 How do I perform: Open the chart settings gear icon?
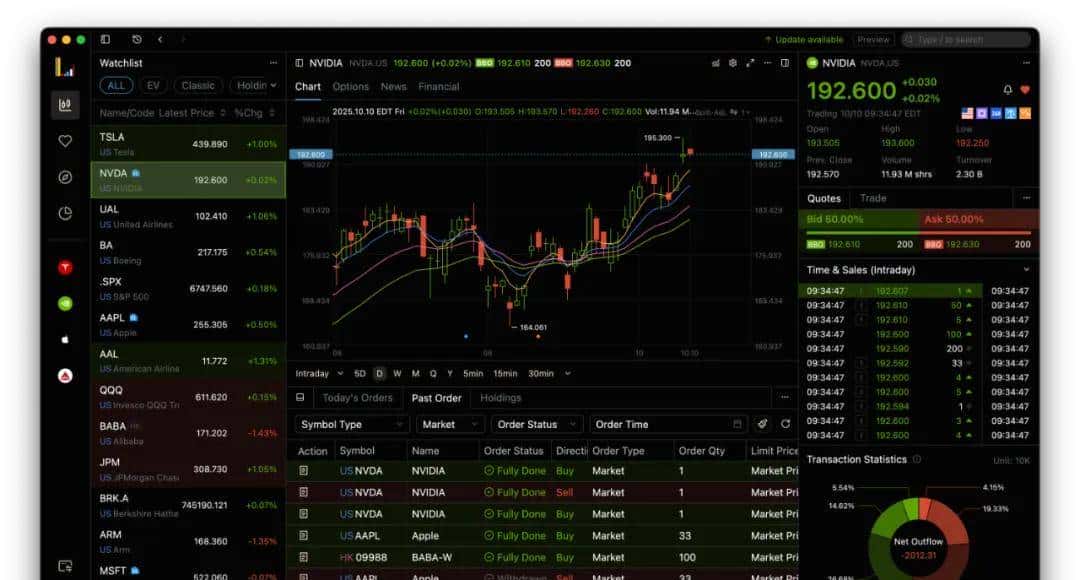(x=732, y=62)
